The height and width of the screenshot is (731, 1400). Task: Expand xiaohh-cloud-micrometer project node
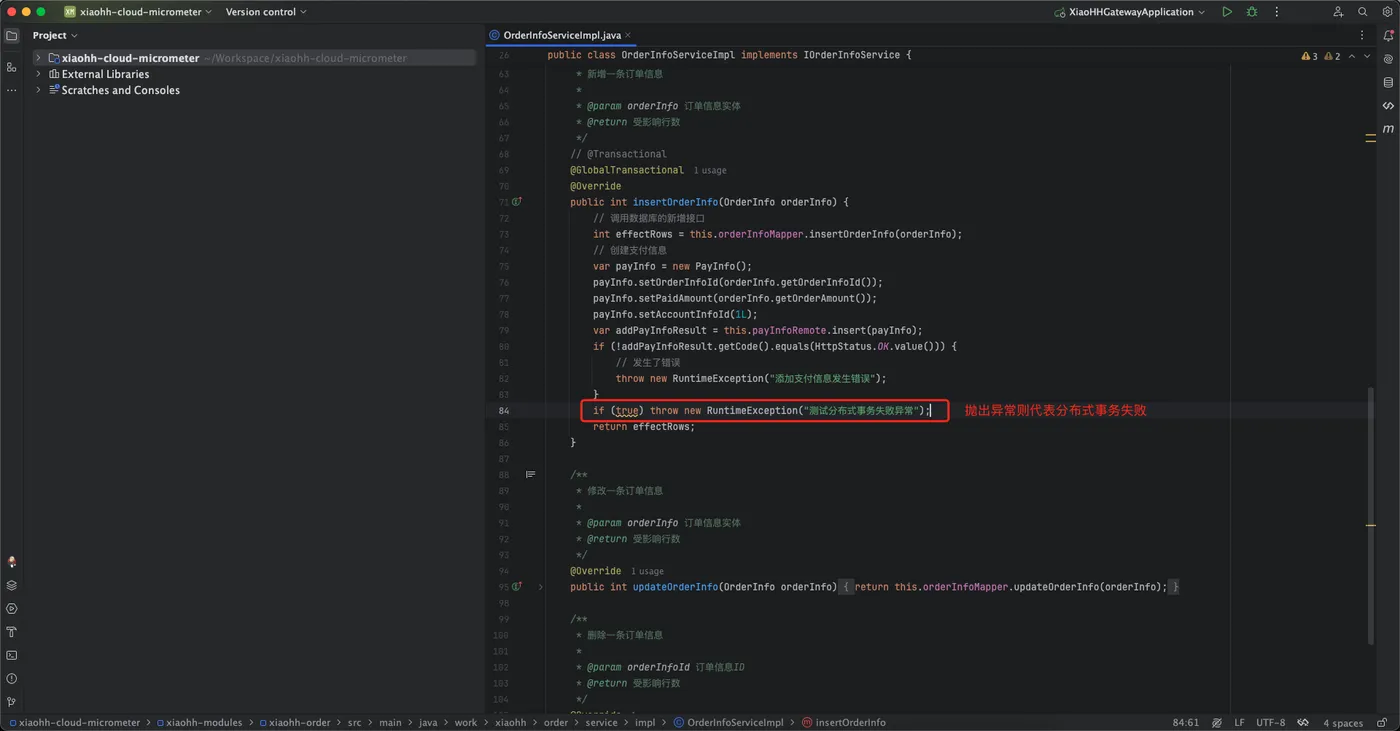38,58
